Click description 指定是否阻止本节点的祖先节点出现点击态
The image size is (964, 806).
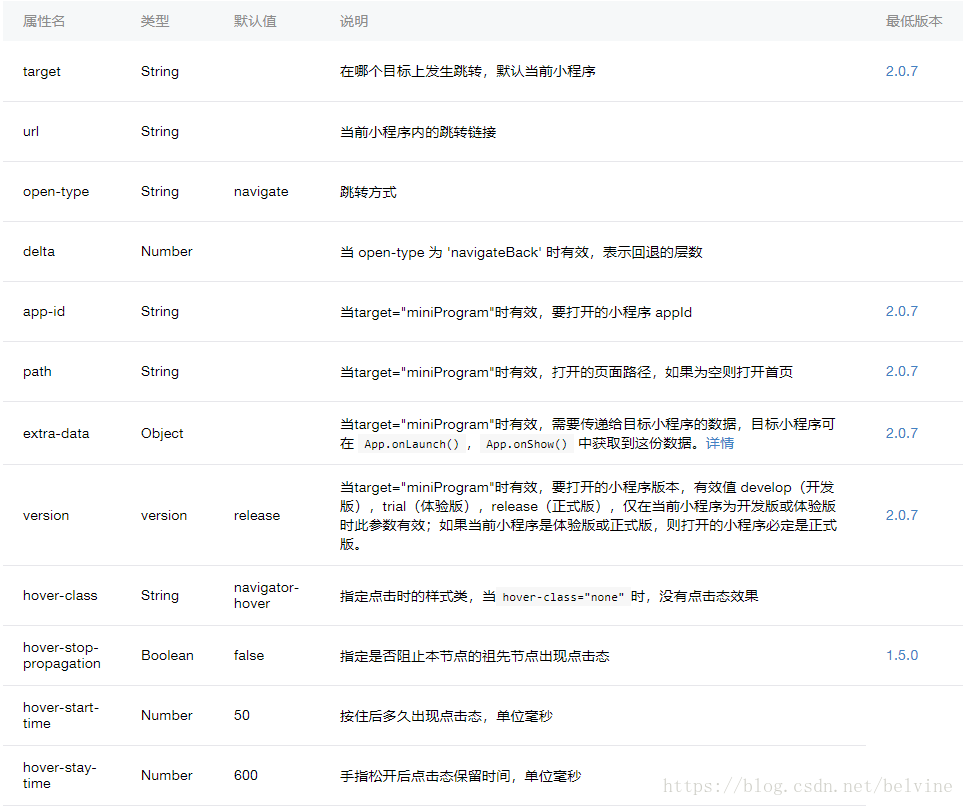tap(475, 657)
